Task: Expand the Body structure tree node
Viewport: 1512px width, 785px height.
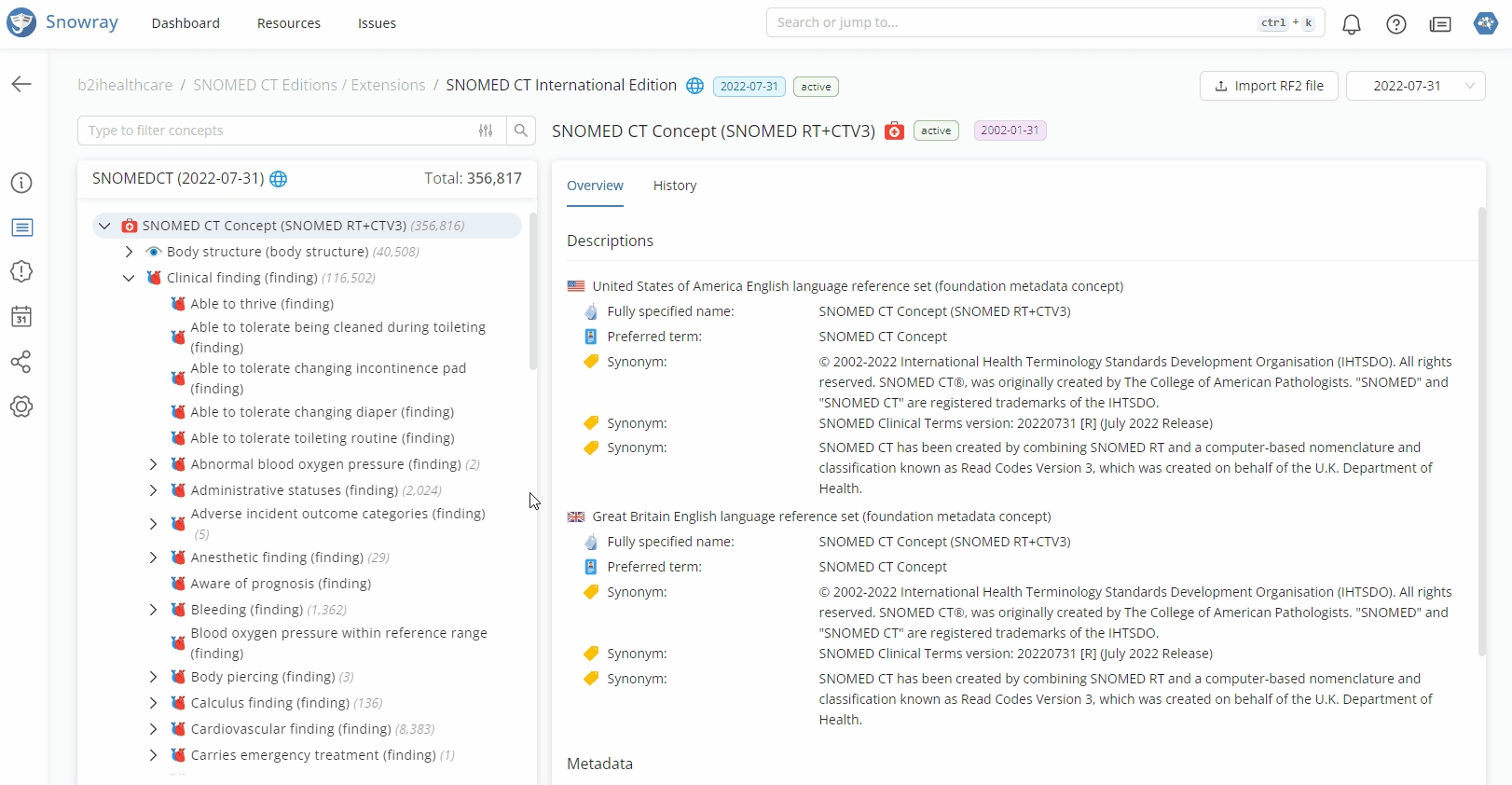Action: pos(129,252)
